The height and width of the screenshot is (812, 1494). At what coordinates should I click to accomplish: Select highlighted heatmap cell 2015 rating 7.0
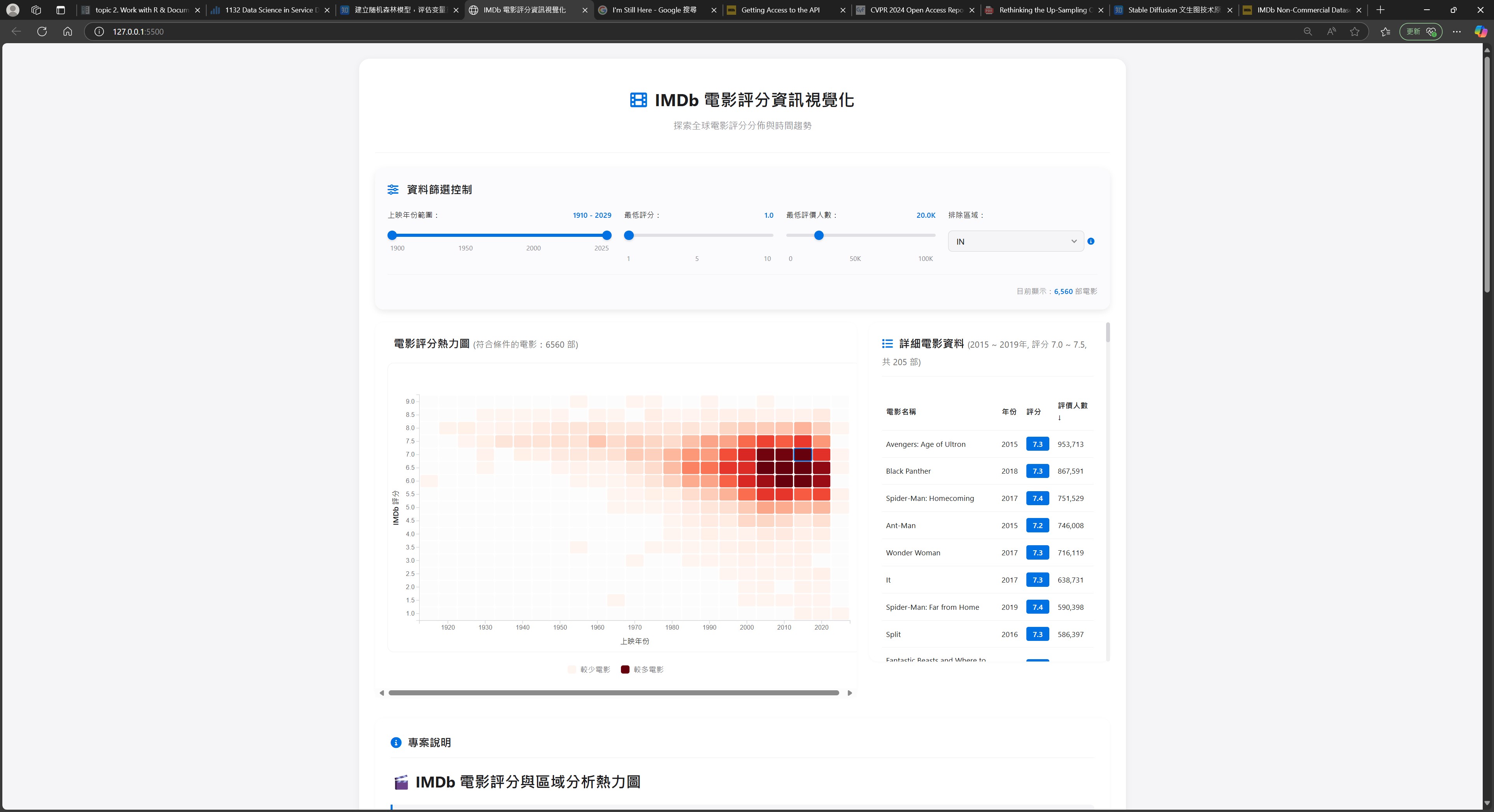click(x=802, y=454)
